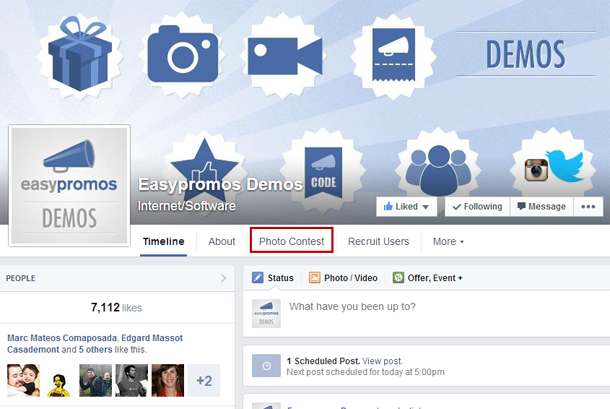Image resolution: width=610 pixels, height=409 pixels.
Task: Open the black-and-white man profile photo
Action: point(132,380)
